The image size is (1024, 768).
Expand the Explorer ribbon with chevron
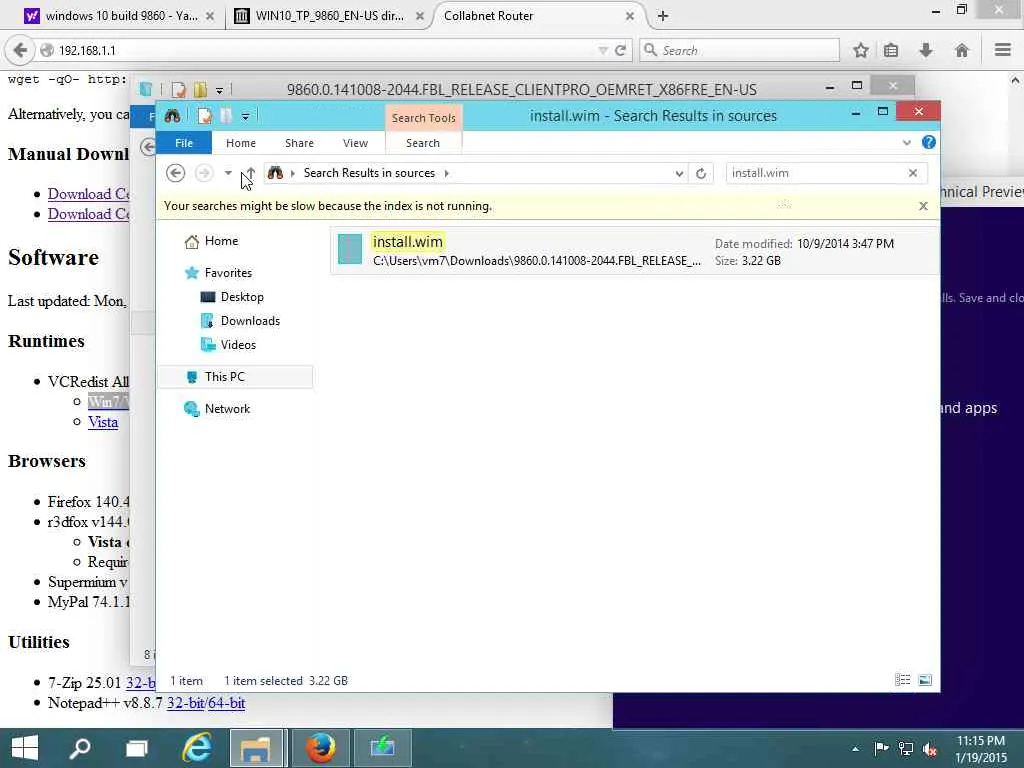906,143
